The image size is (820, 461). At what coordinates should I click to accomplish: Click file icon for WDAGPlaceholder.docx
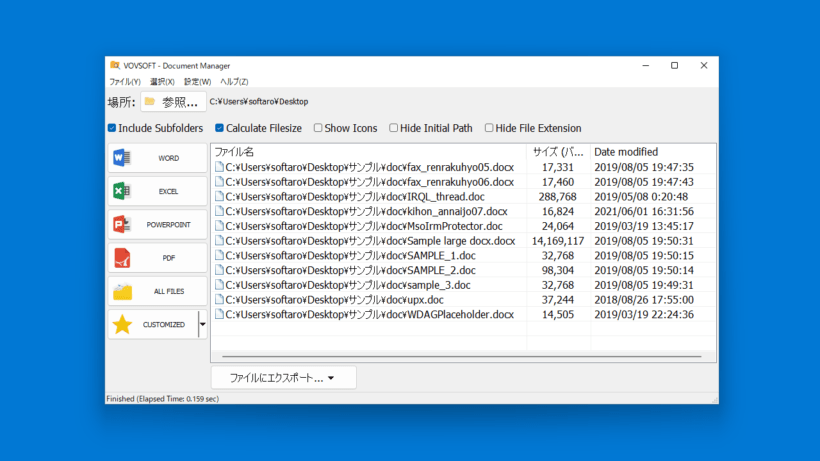pyautogui.click(x=219, y=314)
